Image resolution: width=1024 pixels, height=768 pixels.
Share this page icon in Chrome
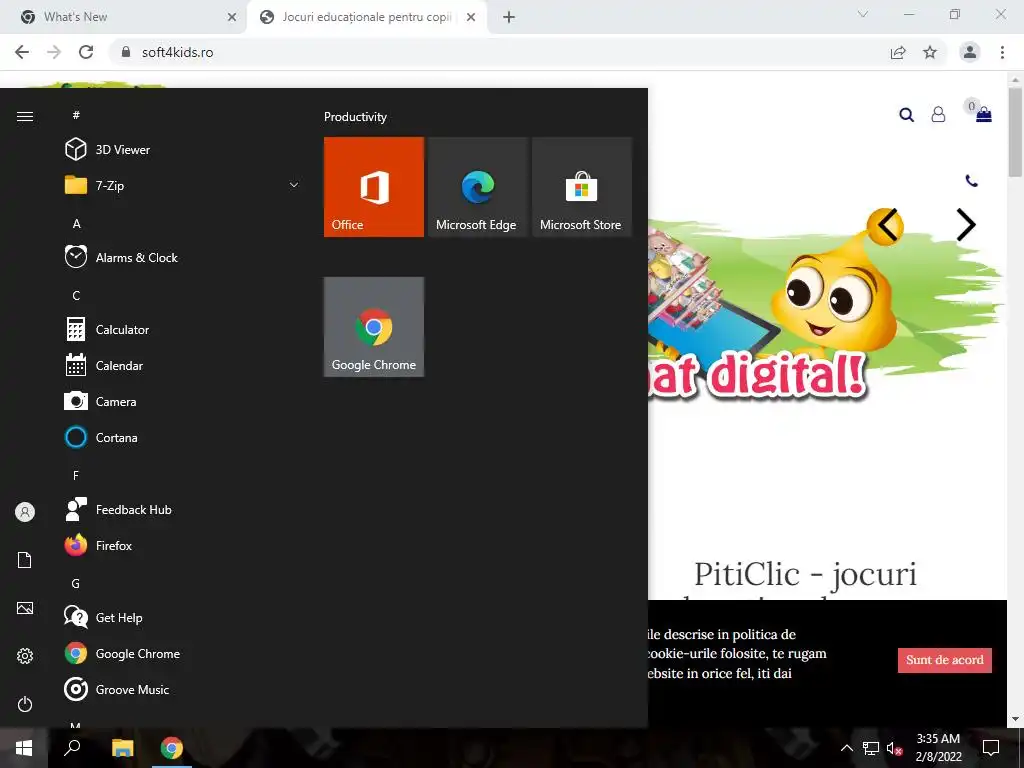tap(899, 52)
